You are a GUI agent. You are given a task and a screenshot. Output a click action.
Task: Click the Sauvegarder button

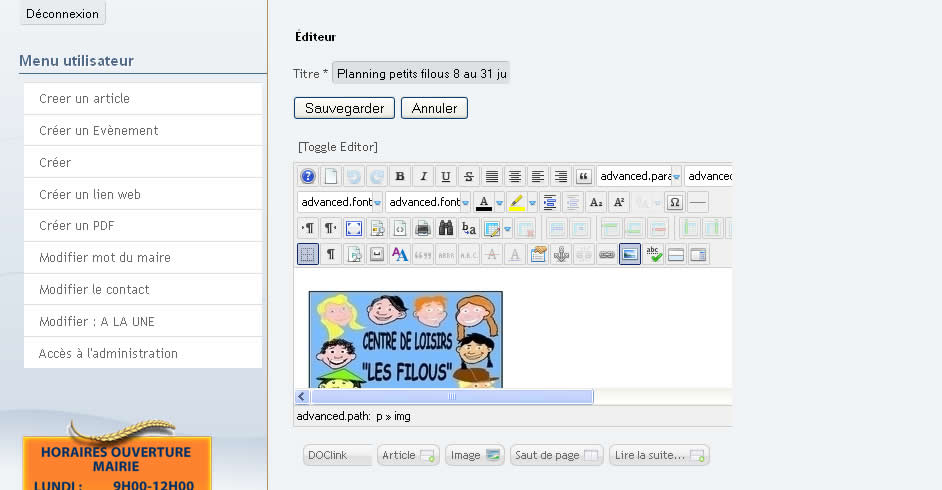click(344, 108)
